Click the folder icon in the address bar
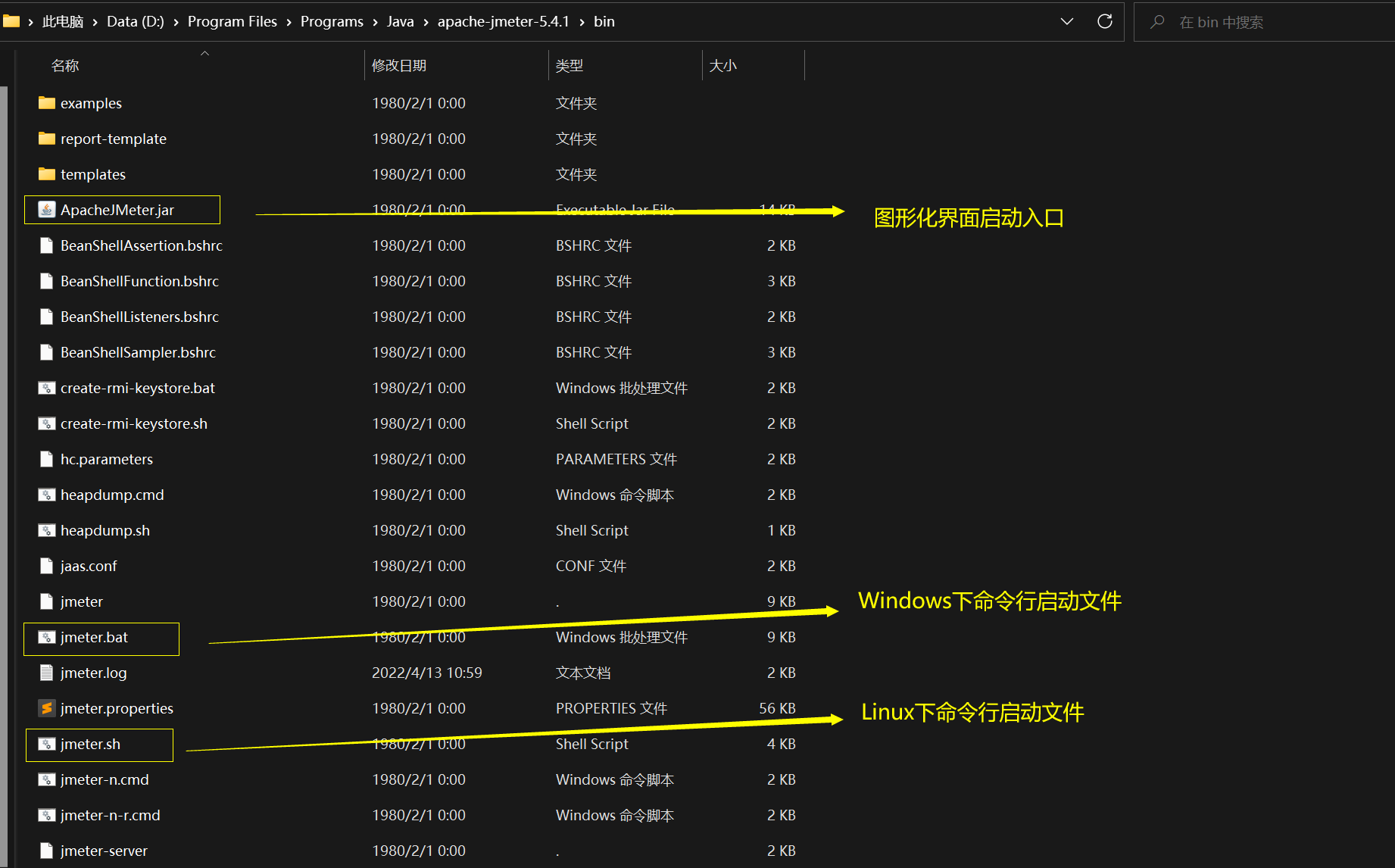 coord(11,20)
